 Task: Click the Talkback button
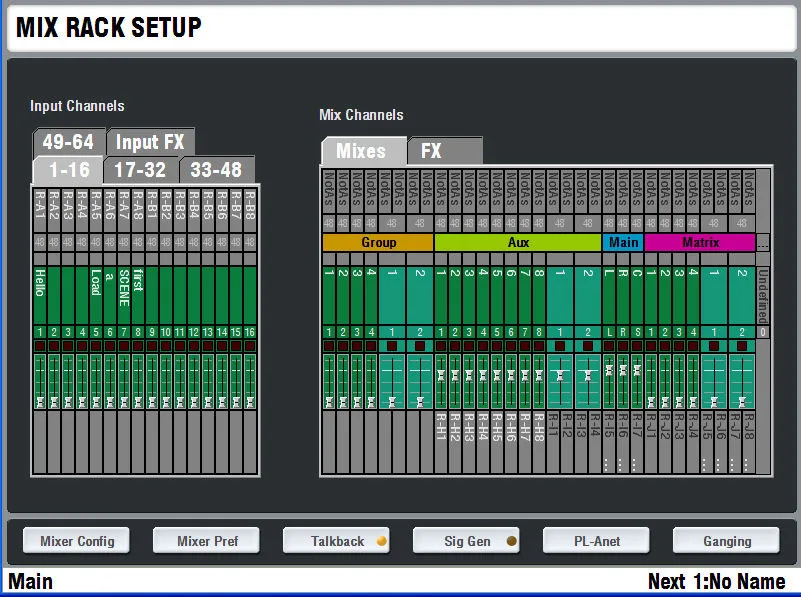click(x=336, y=541)
